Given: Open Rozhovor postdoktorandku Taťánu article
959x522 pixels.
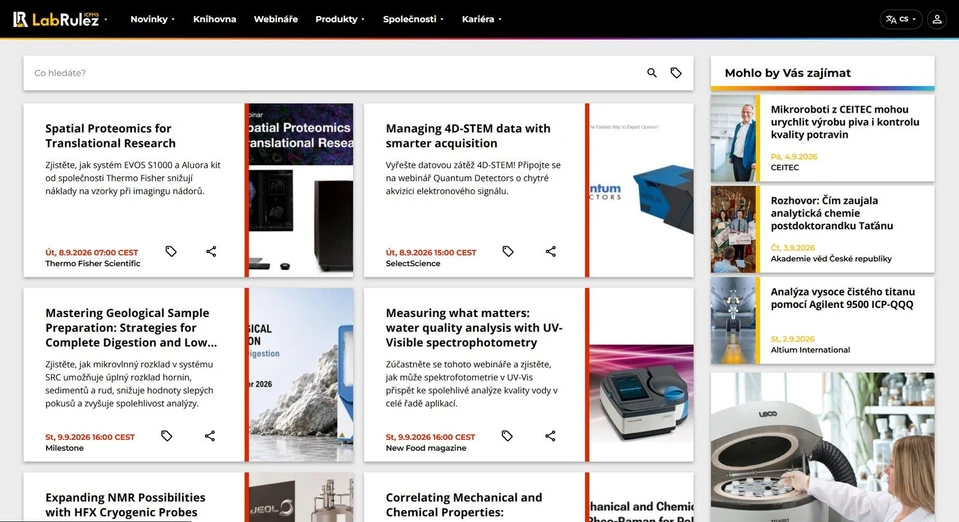Looking at the screenshot, I should point(832,213).
